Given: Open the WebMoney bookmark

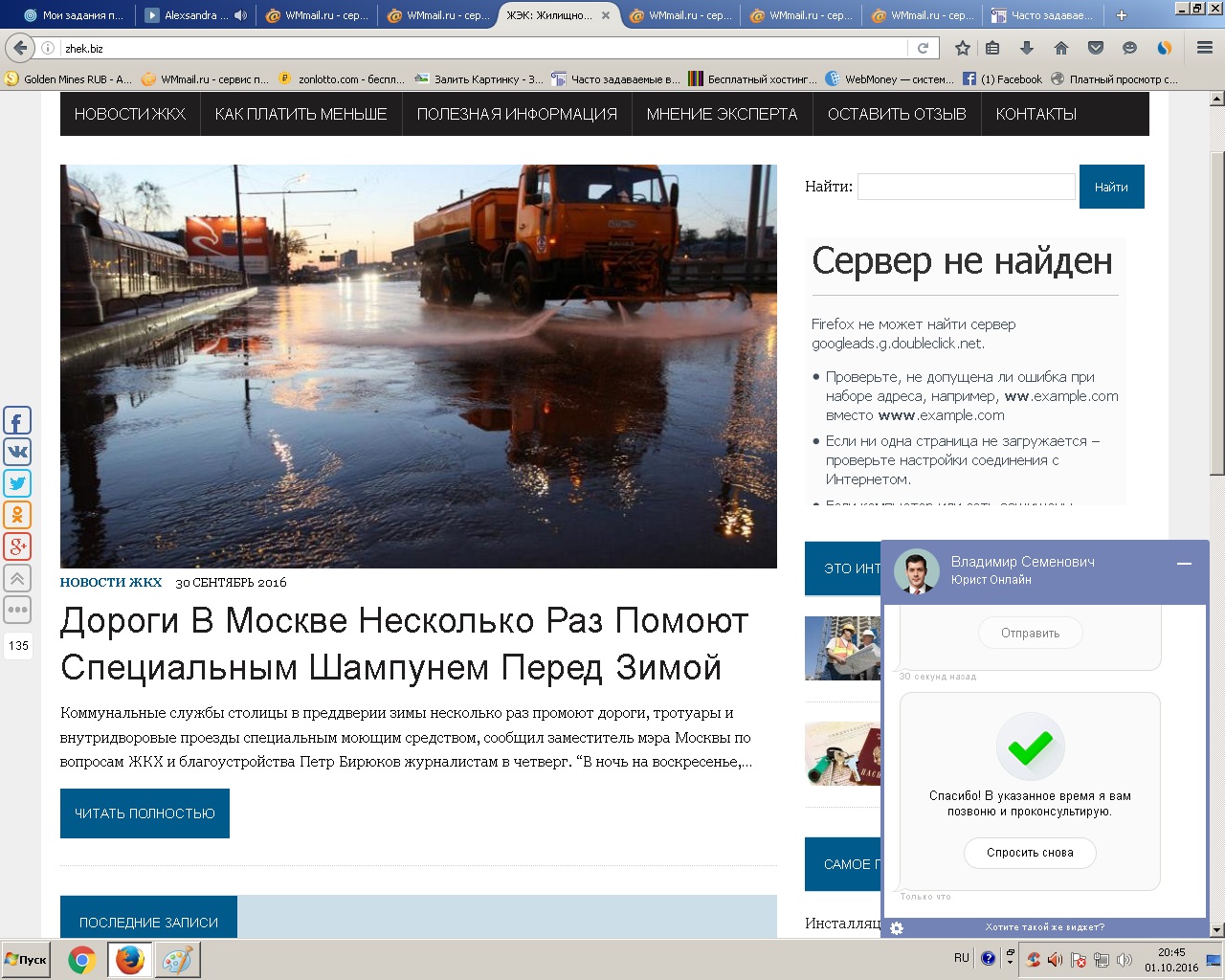Looking at the screenshot, I should click(x=890, y=79).
